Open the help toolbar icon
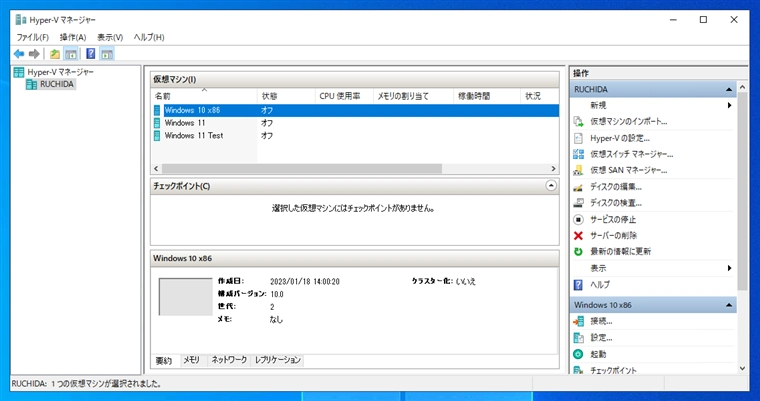This screenshot has width=760, height=401. pyautogui.click(x=91, y=54)
